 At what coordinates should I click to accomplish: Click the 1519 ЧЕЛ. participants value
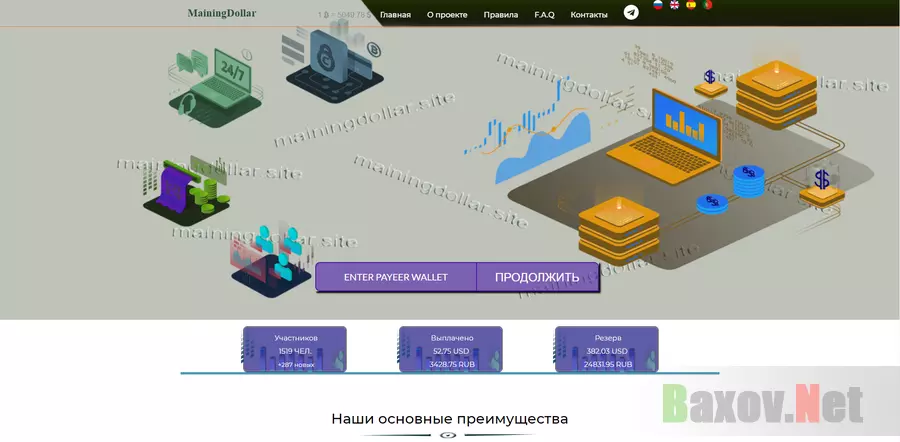click(295, 351)
